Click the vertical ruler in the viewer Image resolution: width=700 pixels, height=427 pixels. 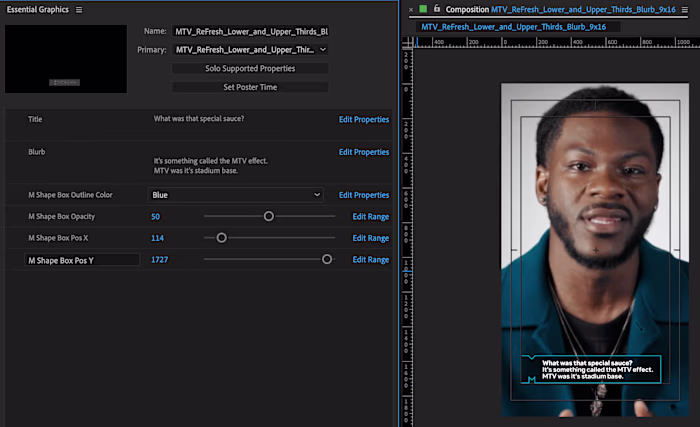[x=407, y=237]
